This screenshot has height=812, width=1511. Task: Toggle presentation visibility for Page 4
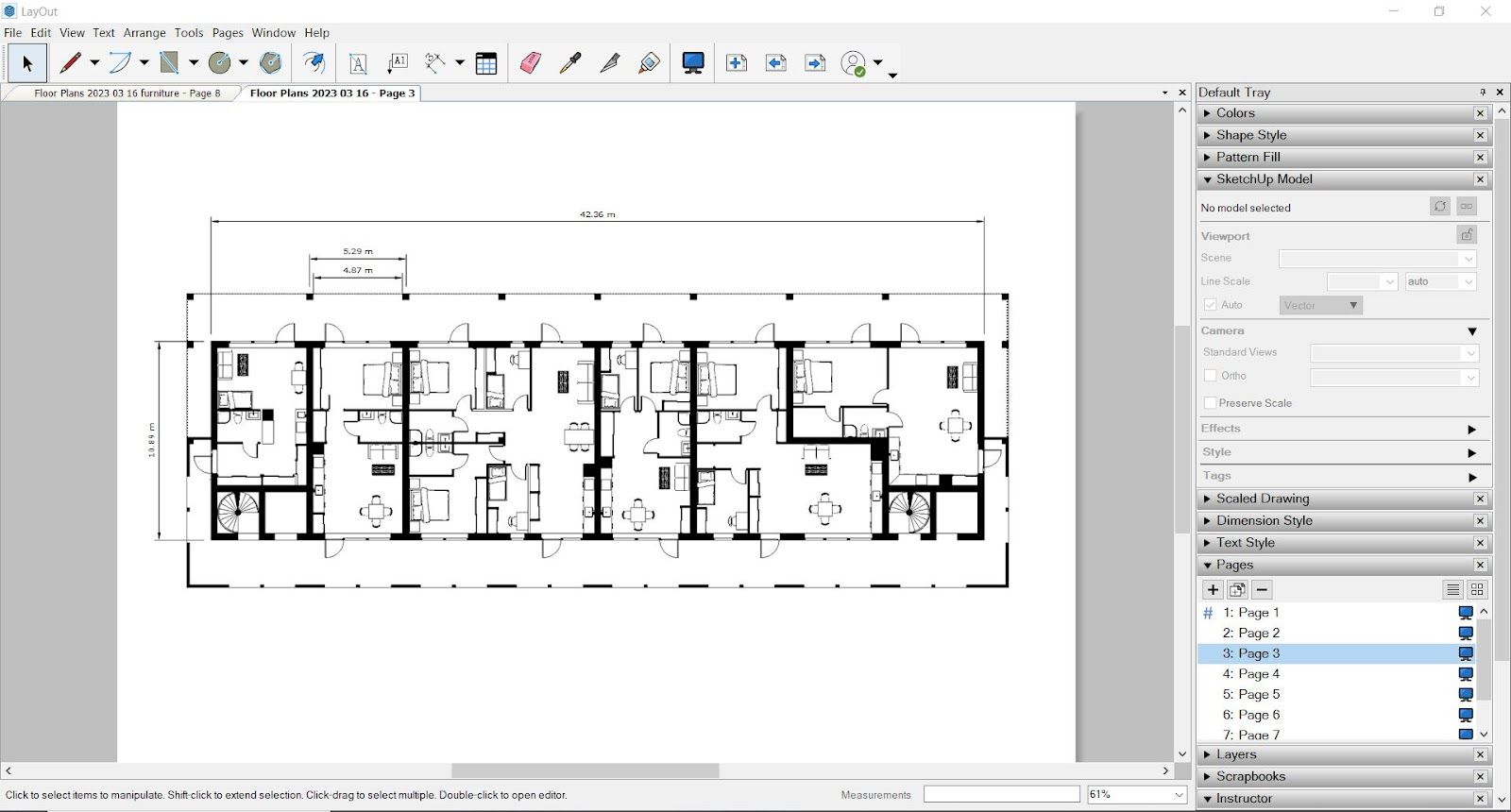[x=1466, y=674]
